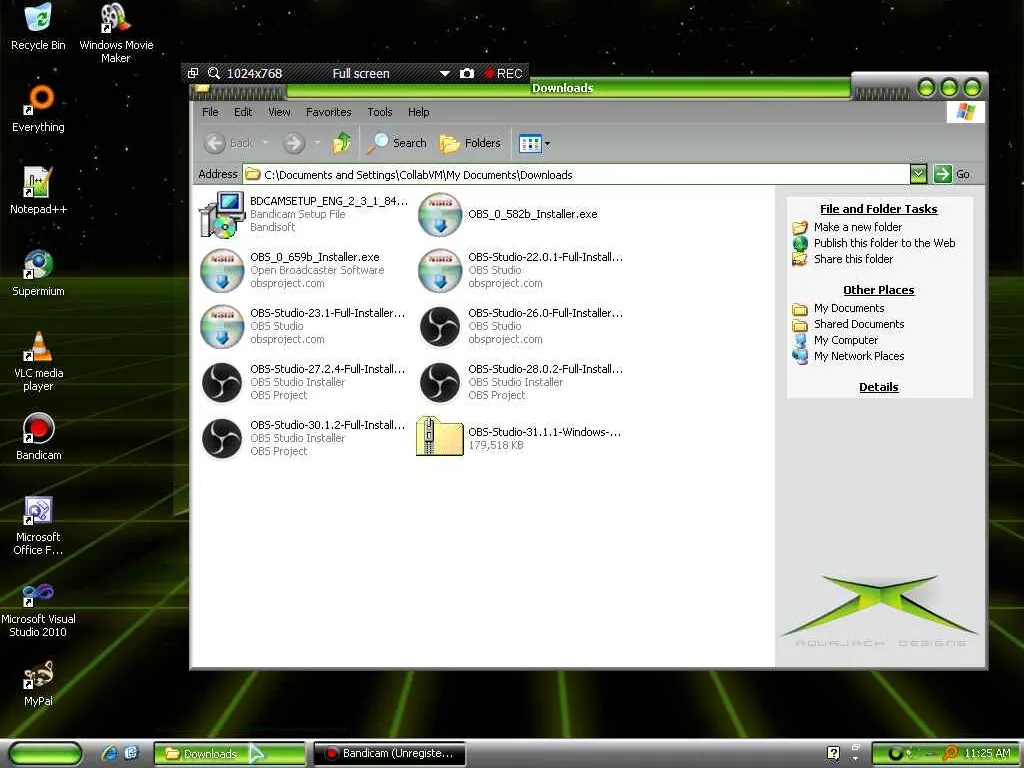This screenshot has height=768, width=1024.
Task: Switch to Bandicam (Unregistered) taskbar button
Action: (390, 753)
